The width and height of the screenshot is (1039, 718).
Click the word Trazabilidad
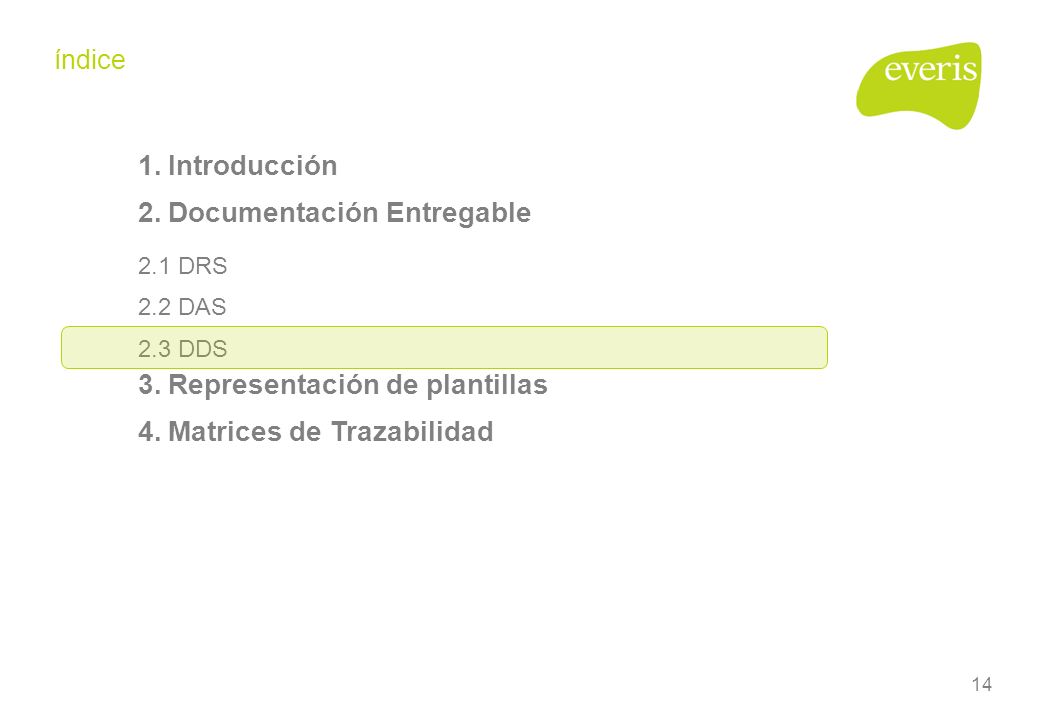(412, 432)
